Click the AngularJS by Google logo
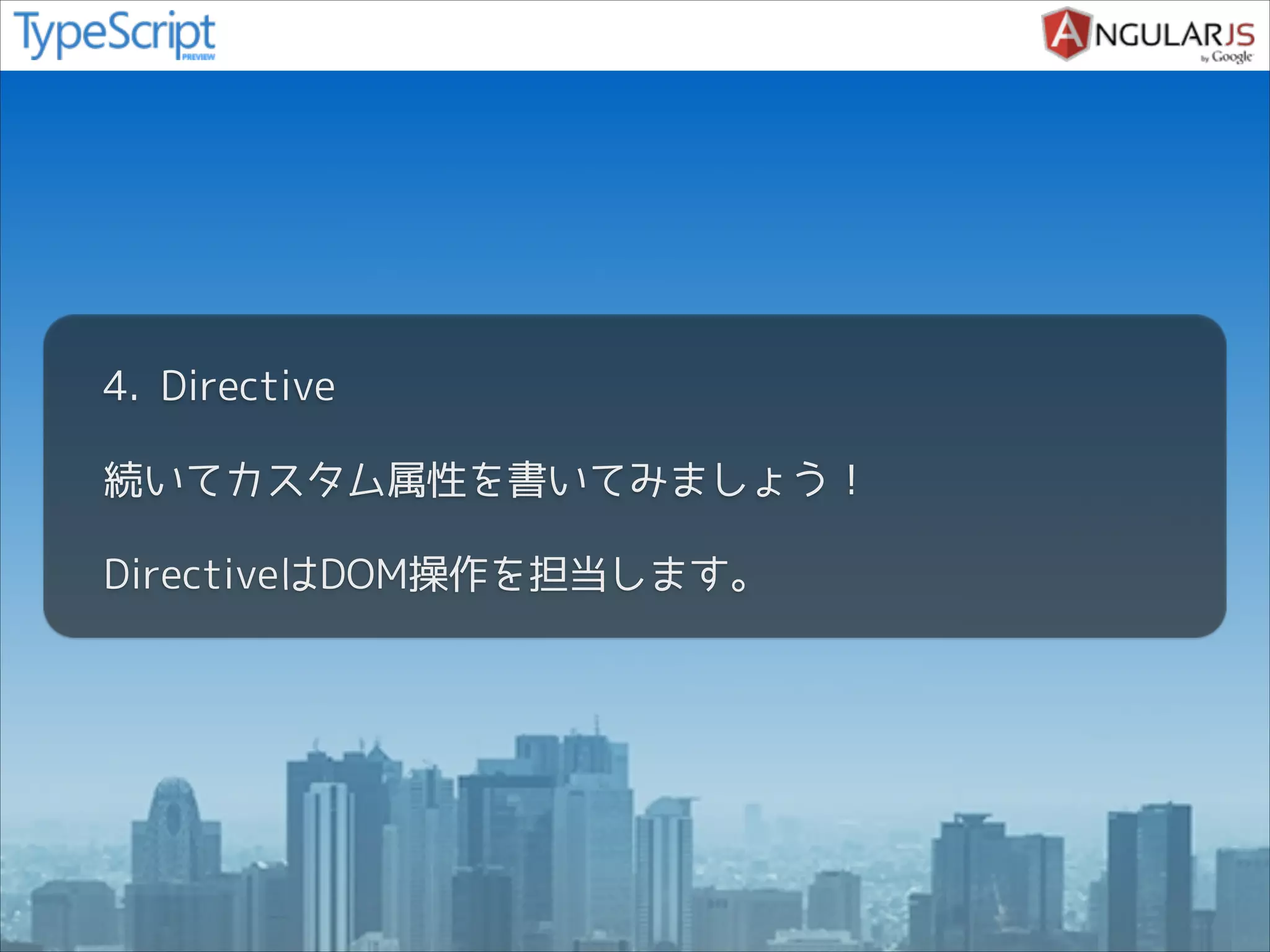Viewport: 1270px width, 952px height. click(x=1148, y=35)
